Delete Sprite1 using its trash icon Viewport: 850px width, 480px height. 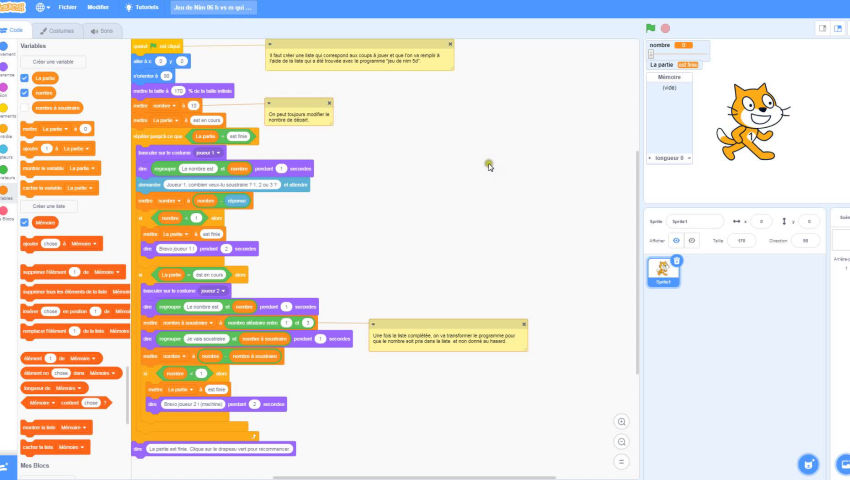click(x=676, y=261)
